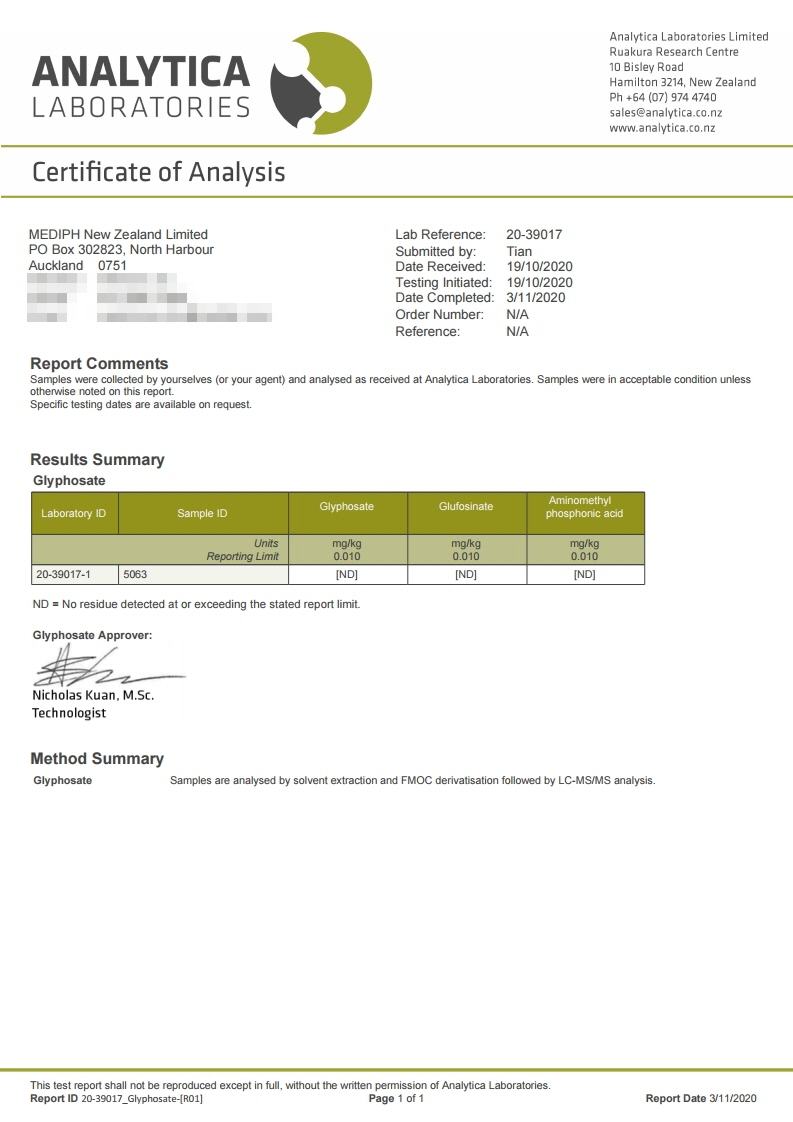Select the Lab Reference number 20-39017
Screen dimensions: 793x1122
534,235
